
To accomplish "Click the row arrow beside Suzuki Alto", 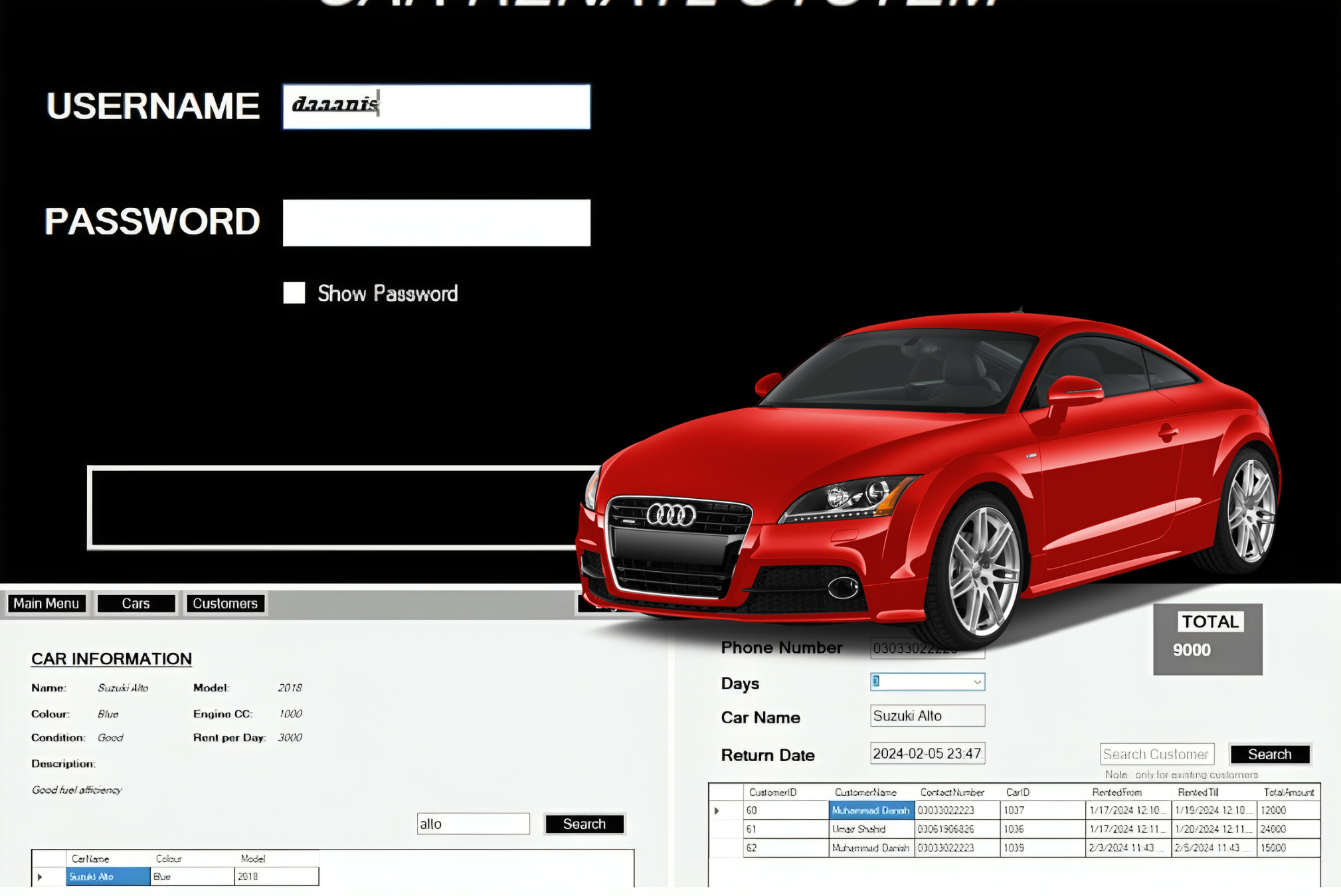I will [41, 877].
